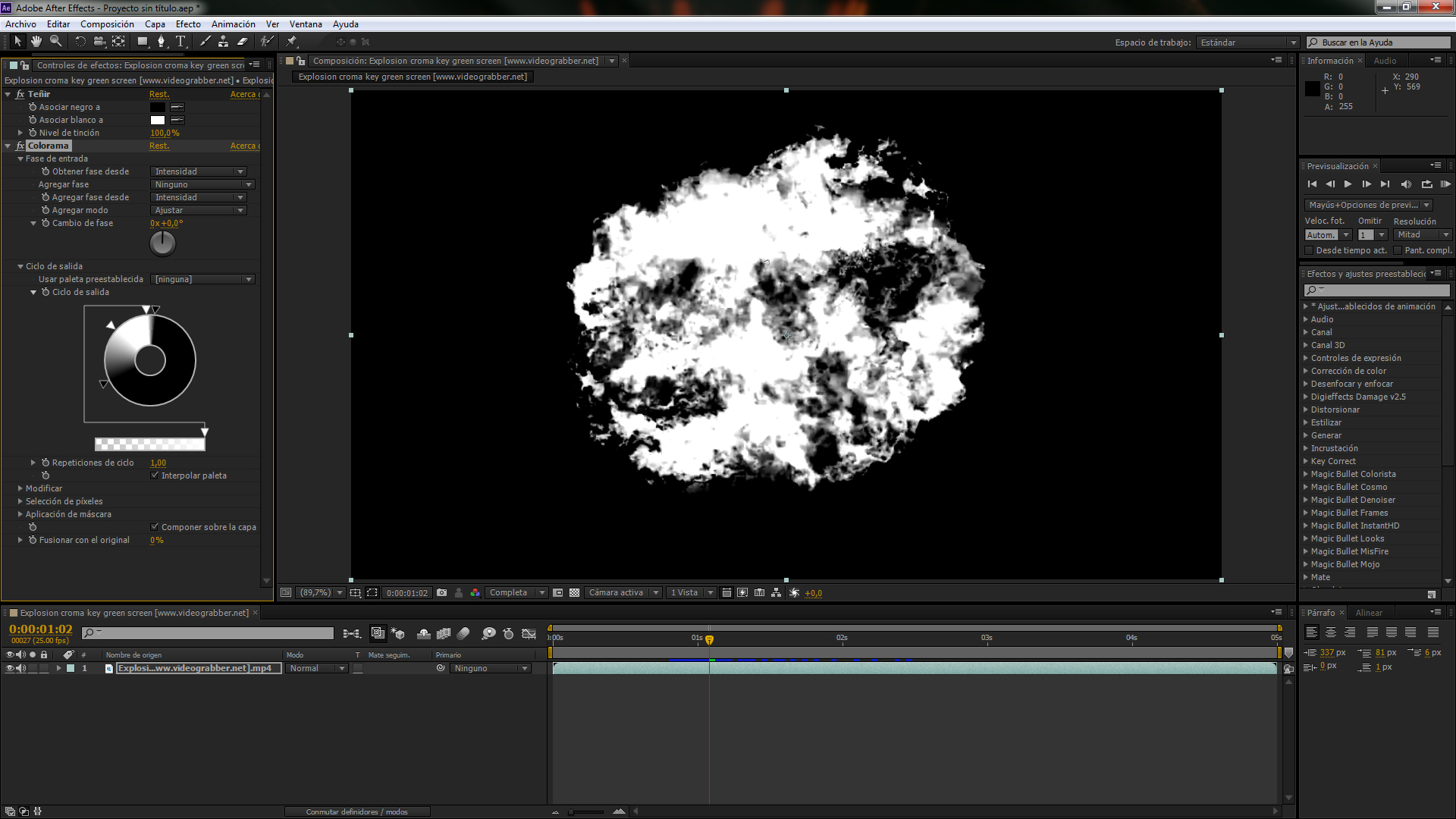Click the snapshot camera icon in viewer

[441, 593]
